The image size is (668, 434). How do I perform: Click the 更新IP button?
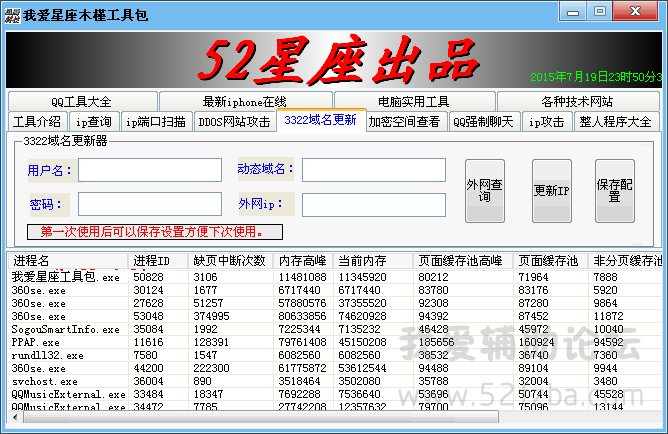[x=552, y=191]
